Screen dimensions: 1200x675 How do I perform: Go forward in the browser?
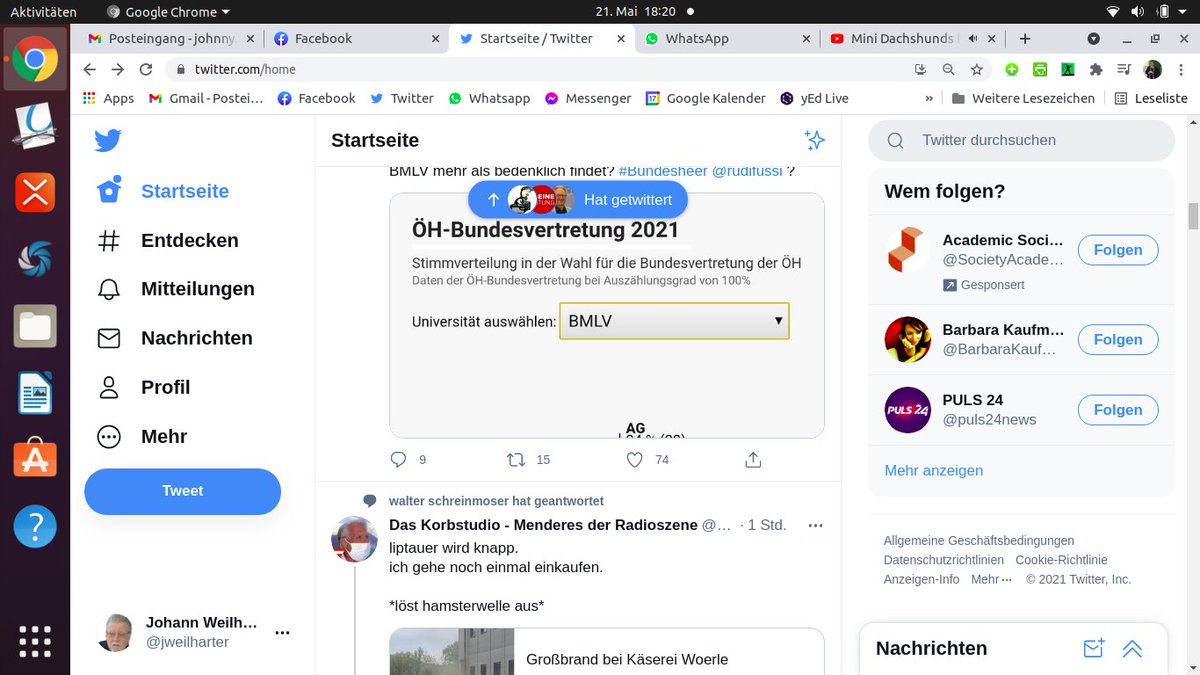coord(117,69)
